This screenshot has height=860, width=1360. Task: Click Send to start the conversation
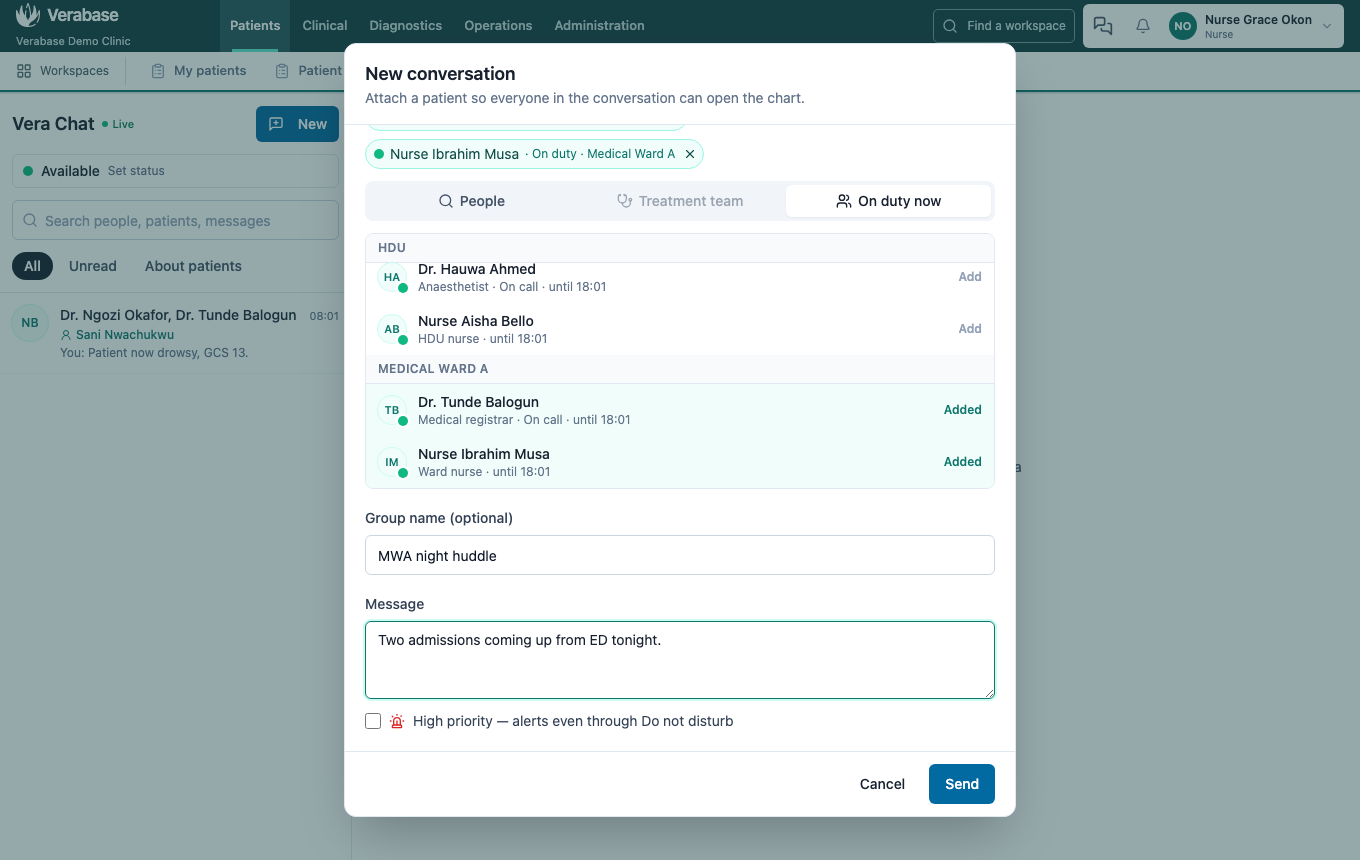coord(962,784)
